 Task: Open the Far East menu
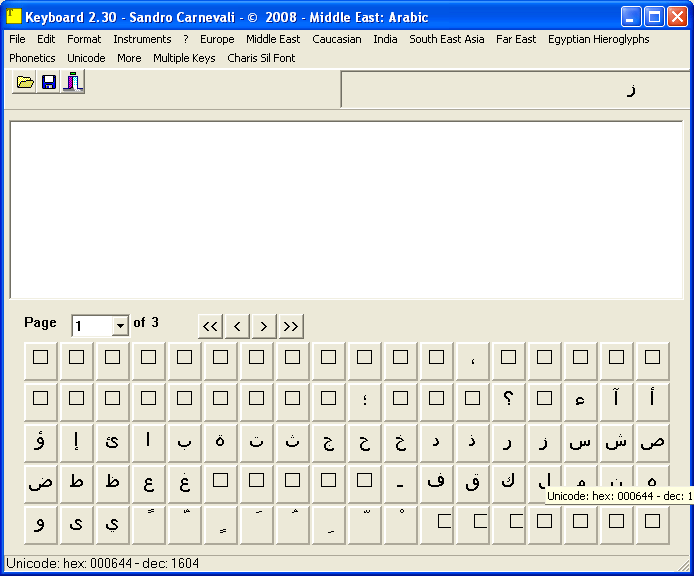516,39
